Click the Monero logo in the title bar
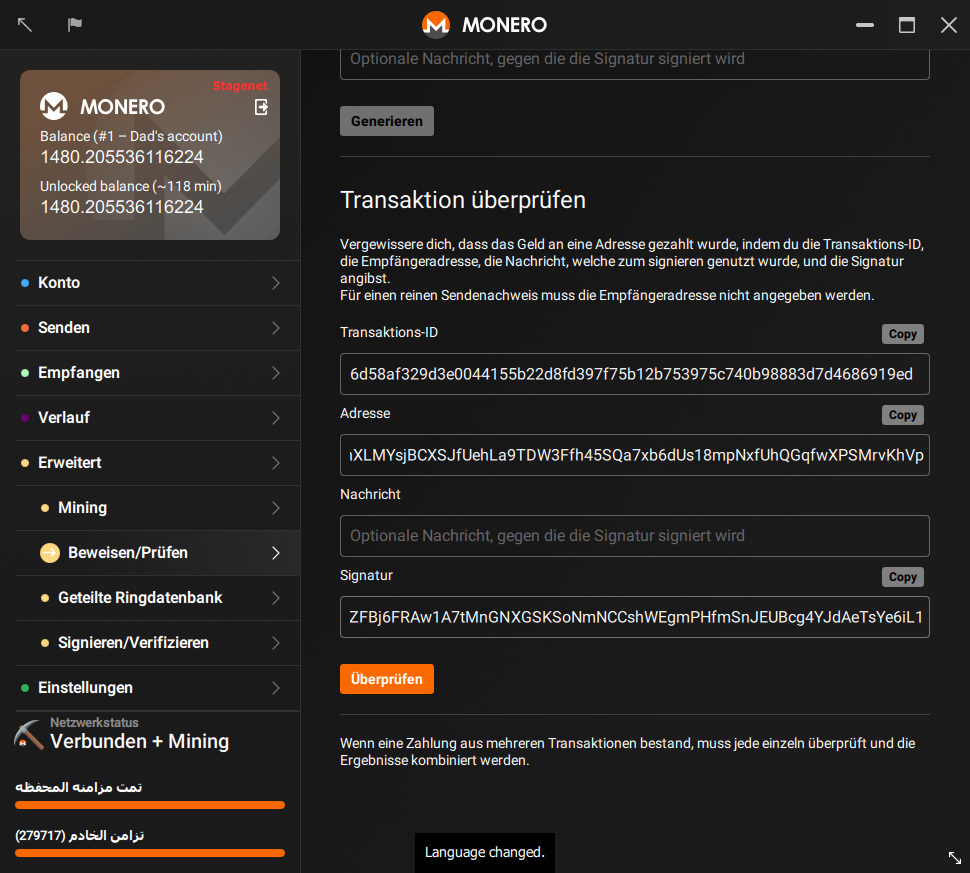The image size is (970, 873). tap(436, 25)
